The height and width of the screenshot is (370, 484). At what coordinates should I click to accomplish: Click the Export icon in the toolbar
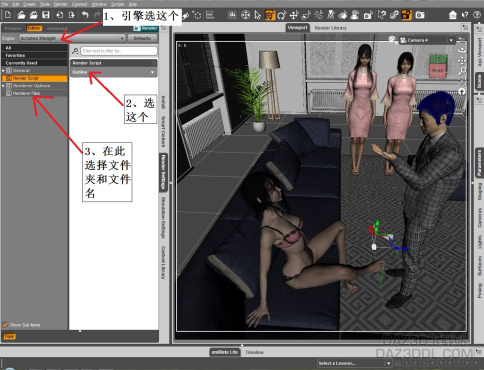coord(72,15)
